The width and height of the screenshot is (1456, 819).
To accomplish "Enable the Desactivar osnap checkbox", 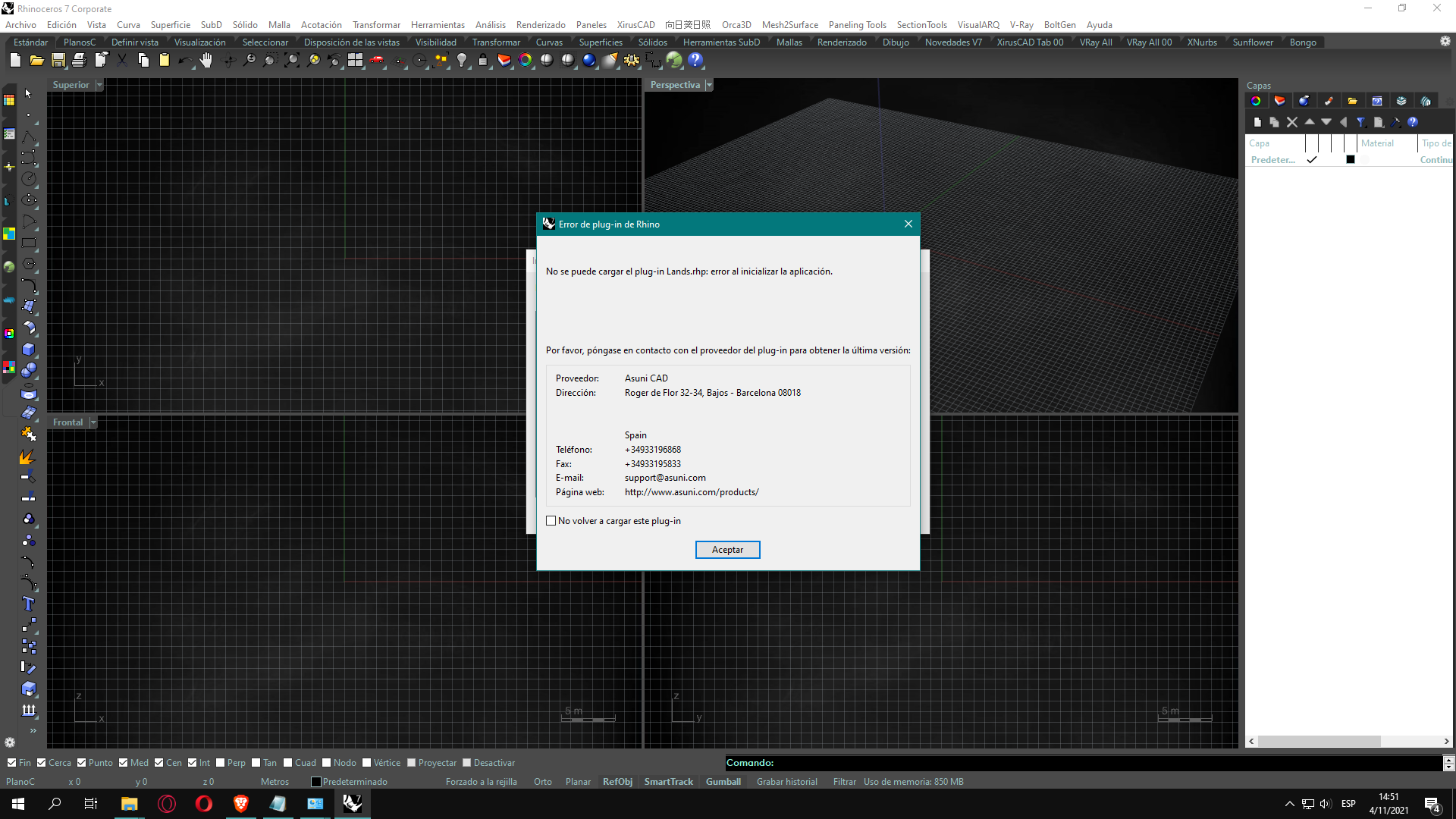I will coord(467,763).
